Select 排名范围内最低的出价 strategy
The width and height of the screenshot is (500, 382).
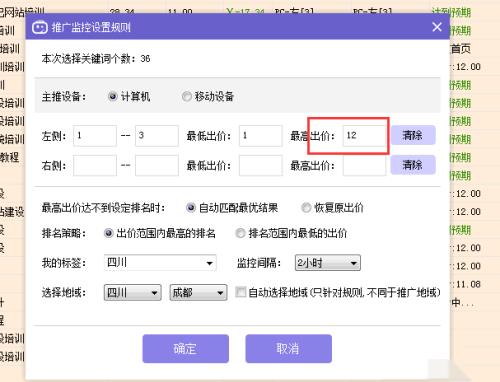click(240, 233)
